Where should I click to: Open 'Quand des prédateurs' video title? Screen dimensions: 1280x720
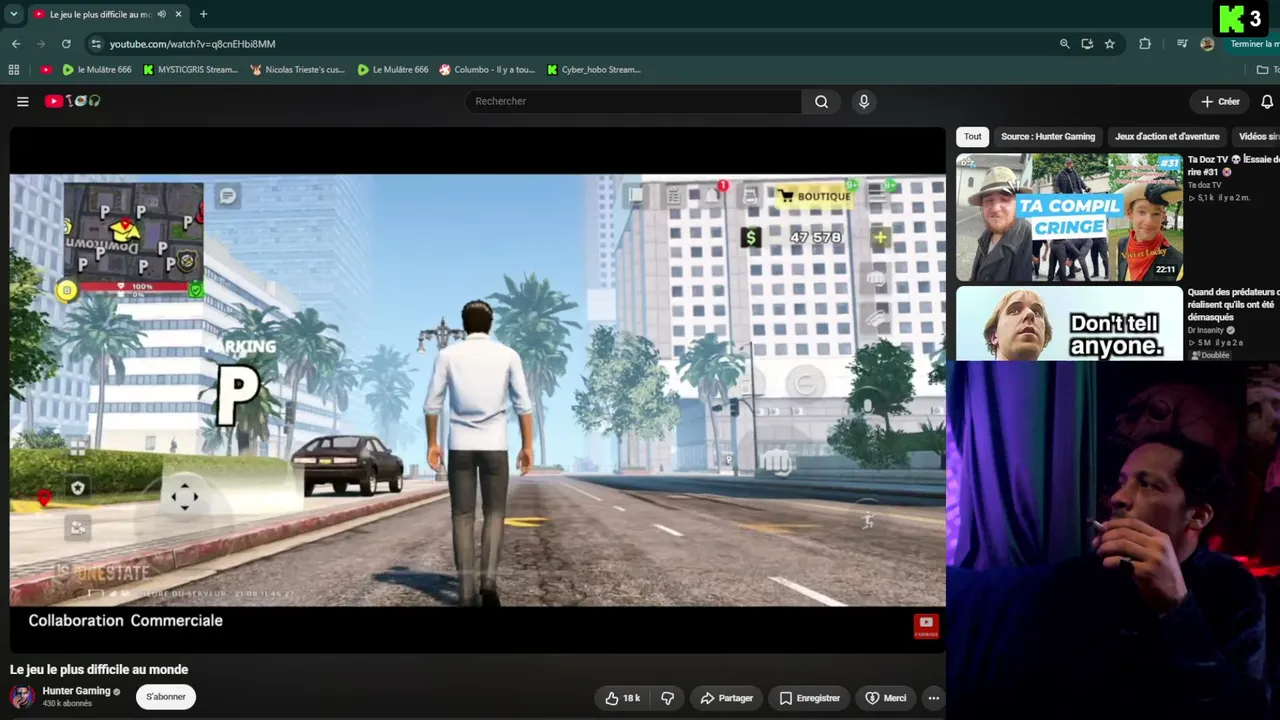(1234, 304)
